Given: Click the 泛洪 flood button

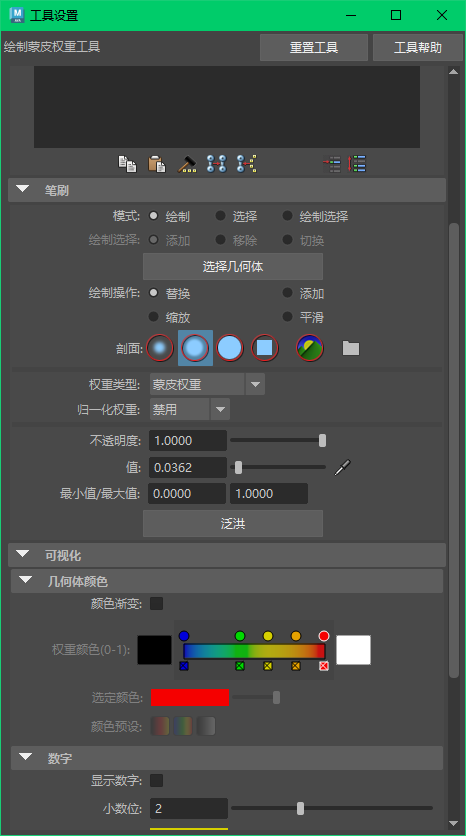Looking at the screenshot, I should 233,524.
